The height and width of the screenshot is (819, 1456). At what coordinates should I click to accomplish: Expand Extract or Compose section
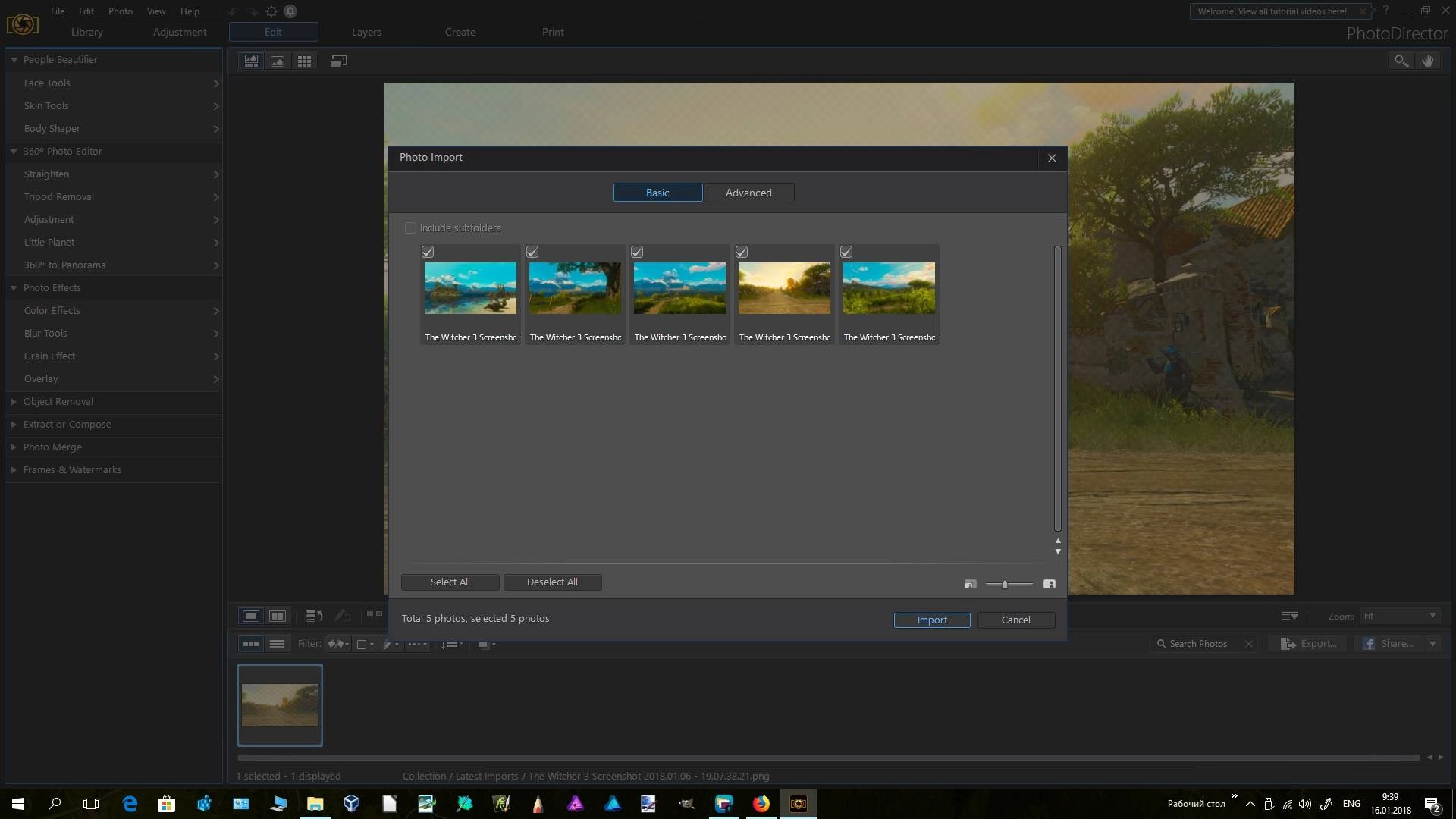(x=14, y=424)
